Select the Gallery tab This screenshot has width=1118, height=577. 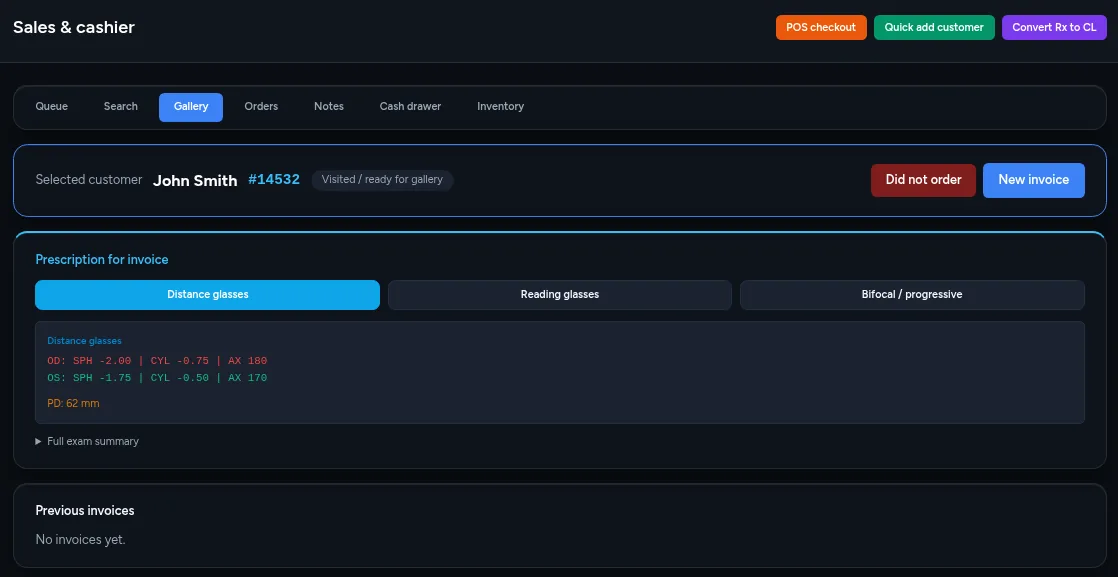191,107
